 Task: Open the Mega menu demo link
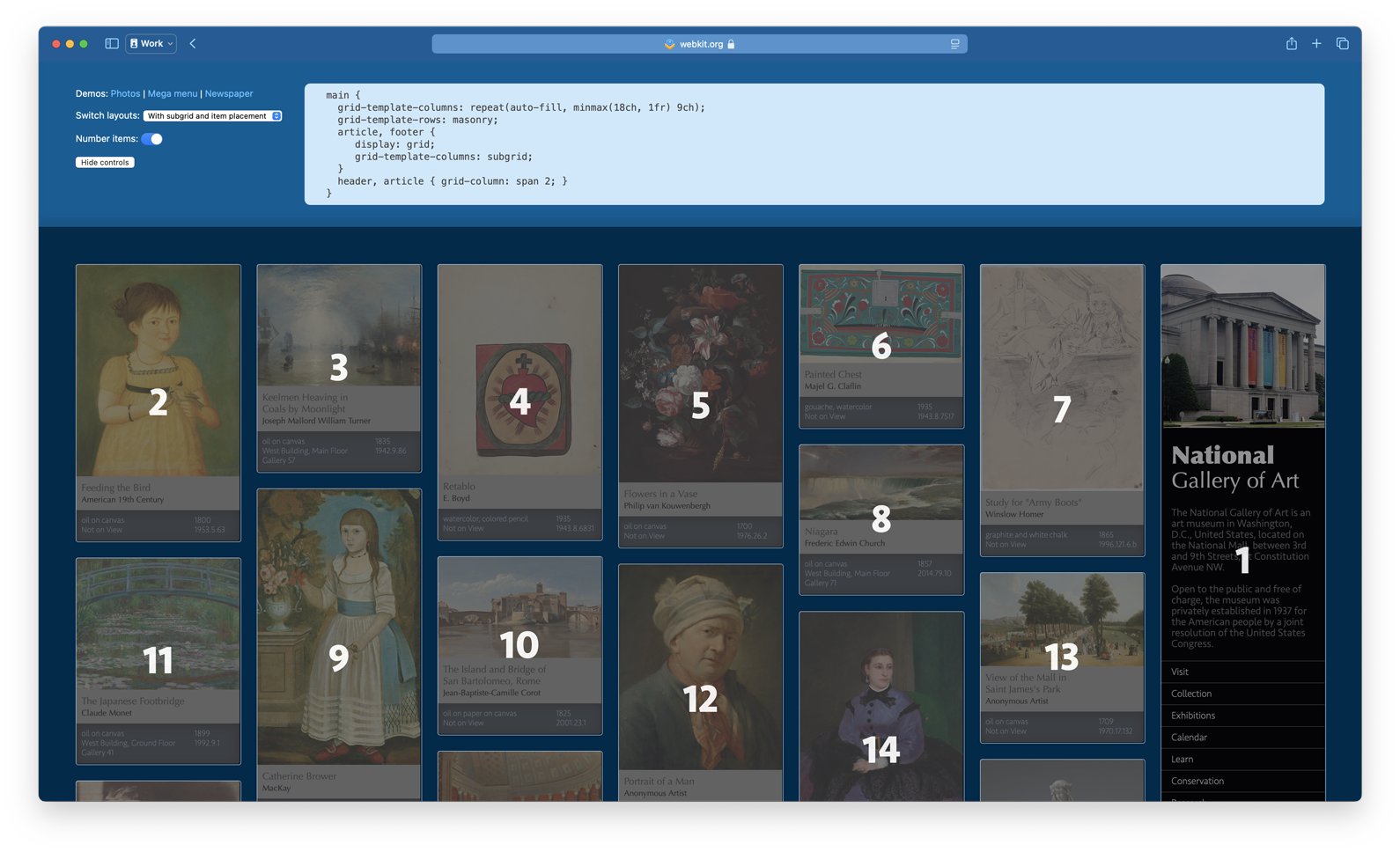point(173,93)
